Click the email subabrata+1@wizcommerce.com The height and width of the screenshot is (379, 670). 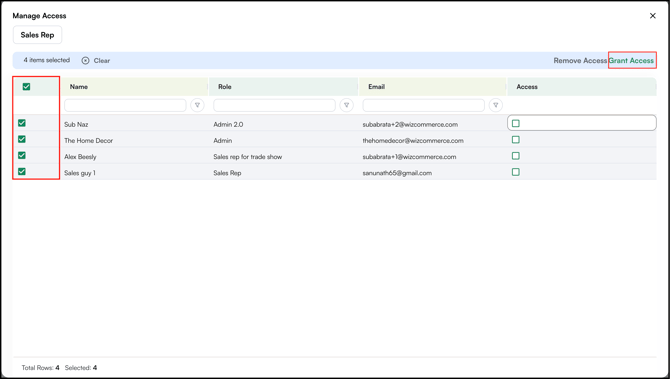[409, 157]
